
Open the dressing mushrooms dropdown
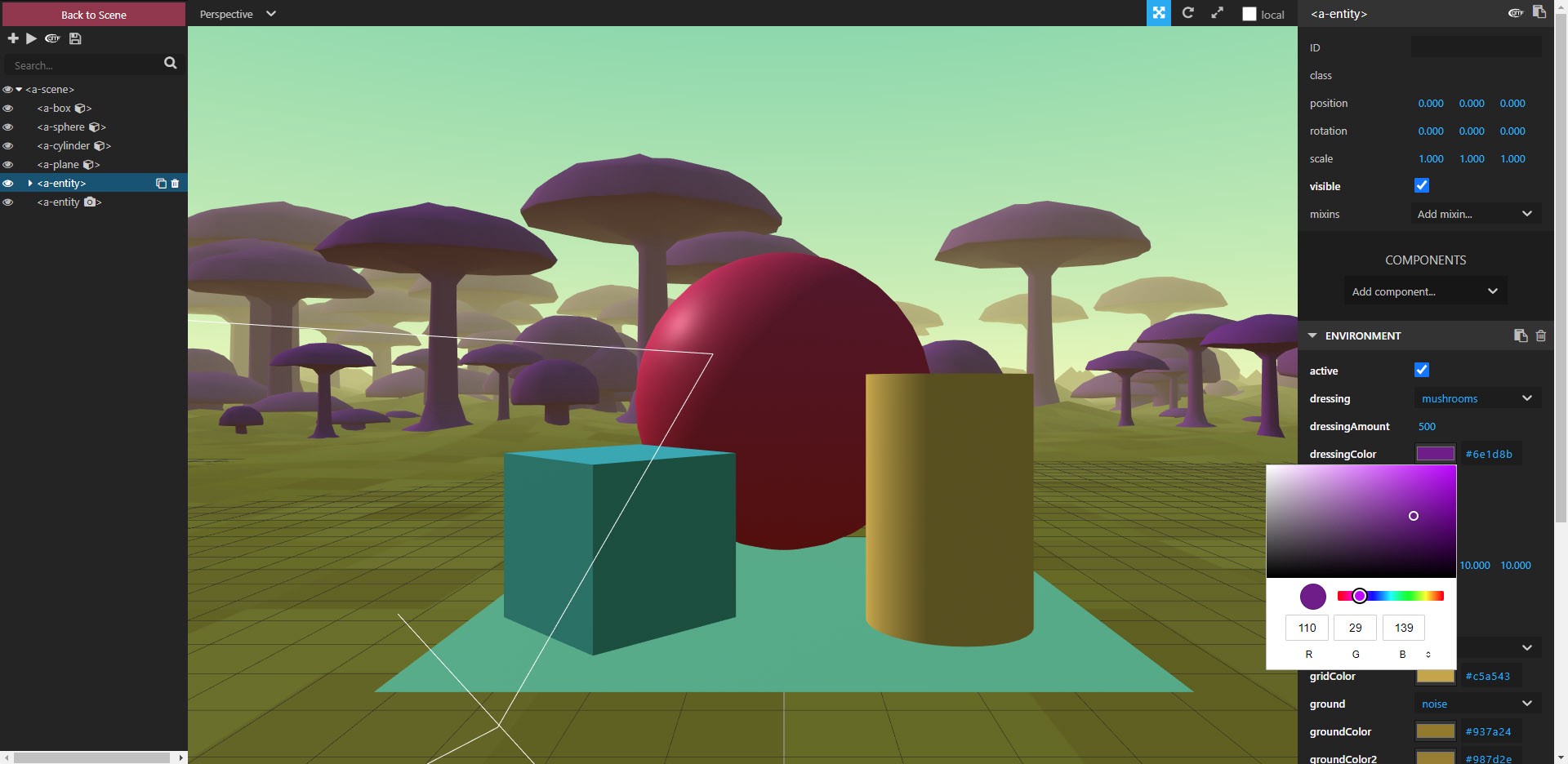1477,398
